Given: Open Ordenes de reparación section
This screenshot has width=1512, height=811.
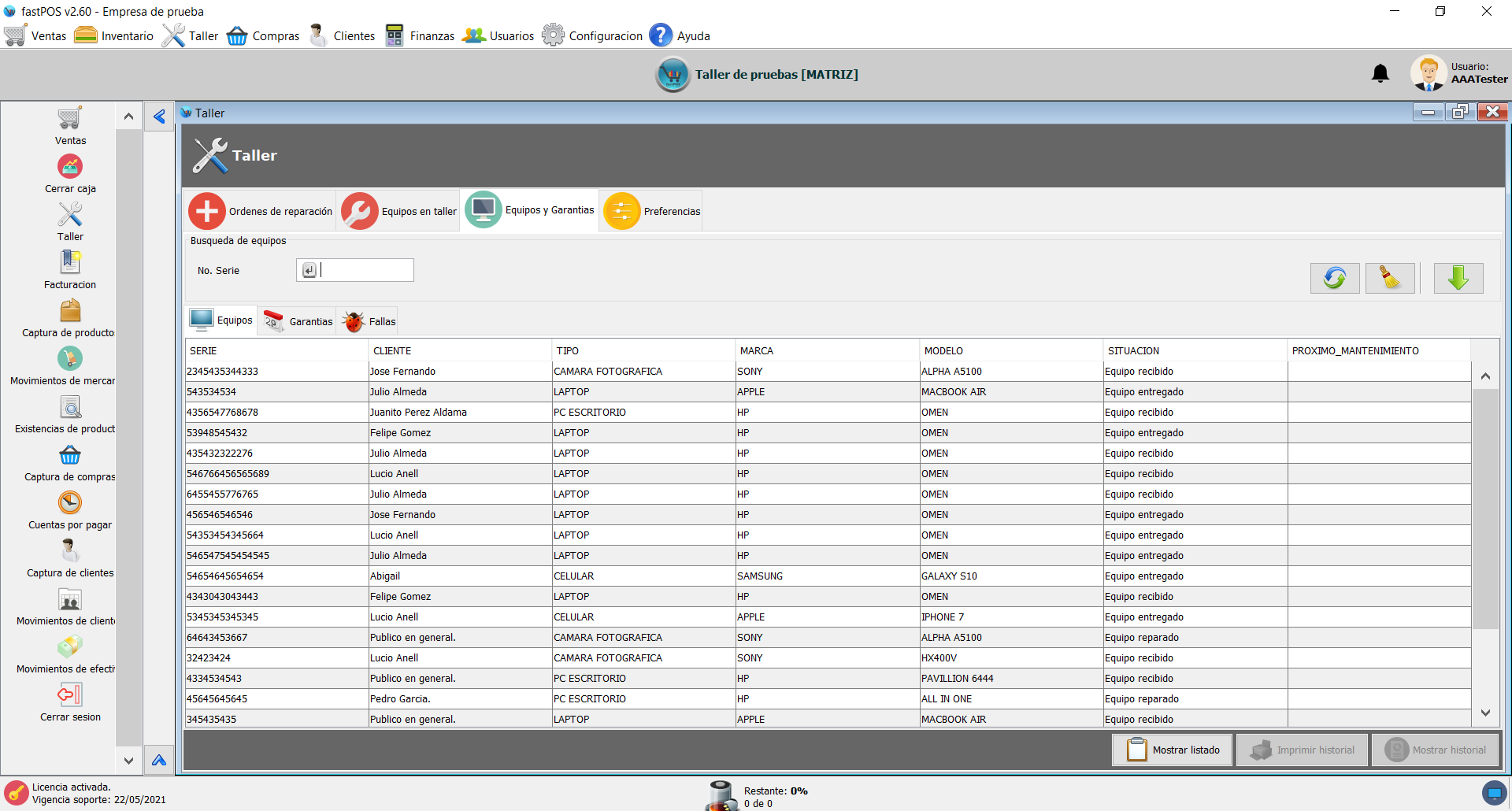Looking at the screenshot, I should (x=261, y=211).
